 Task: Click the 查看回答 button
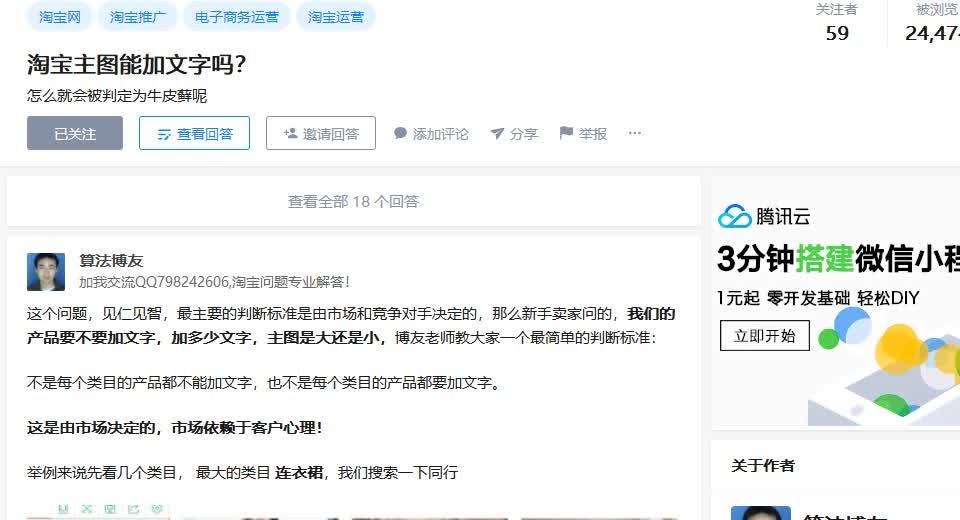click(x=194, y=133)
